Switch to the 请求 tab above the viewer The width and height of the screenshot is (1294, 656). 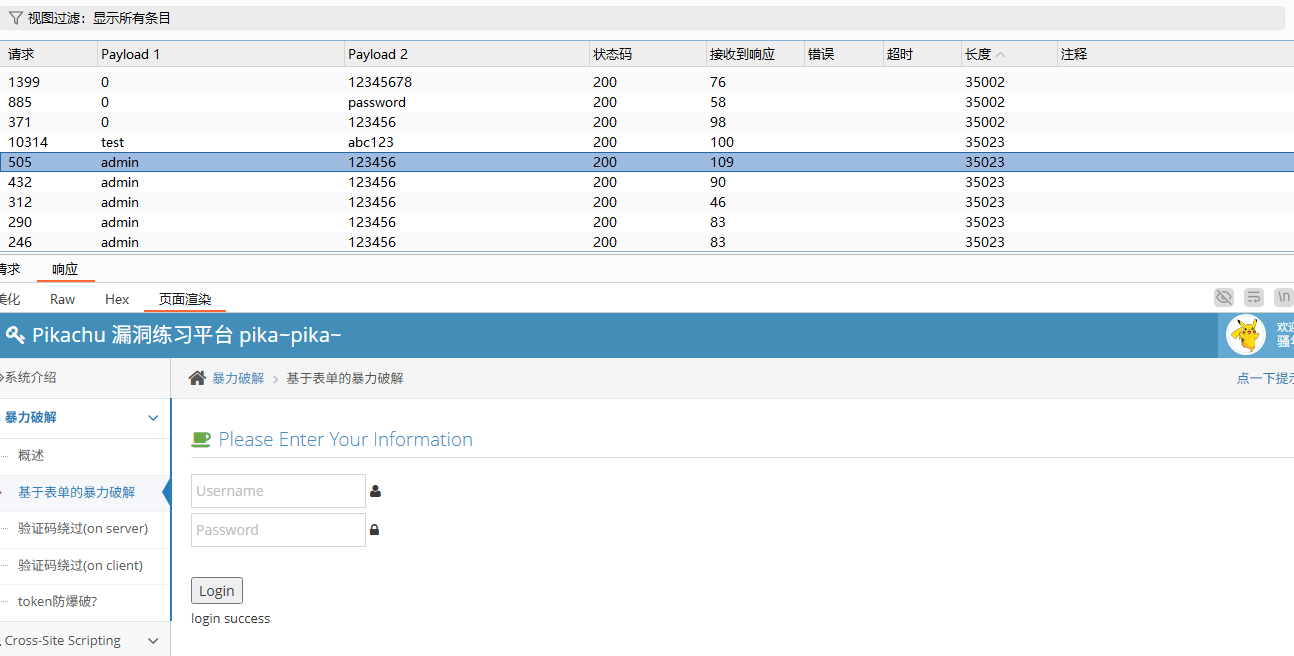(x=10, y=269)
